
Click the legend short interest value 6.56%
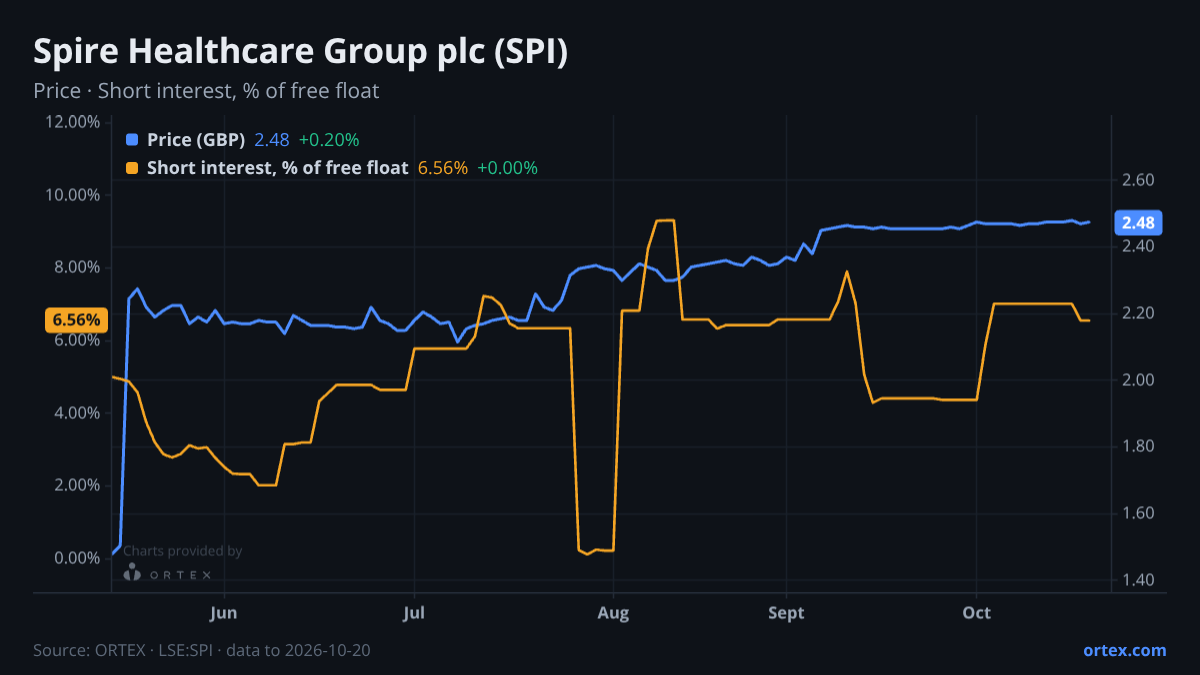click(443, 168)
